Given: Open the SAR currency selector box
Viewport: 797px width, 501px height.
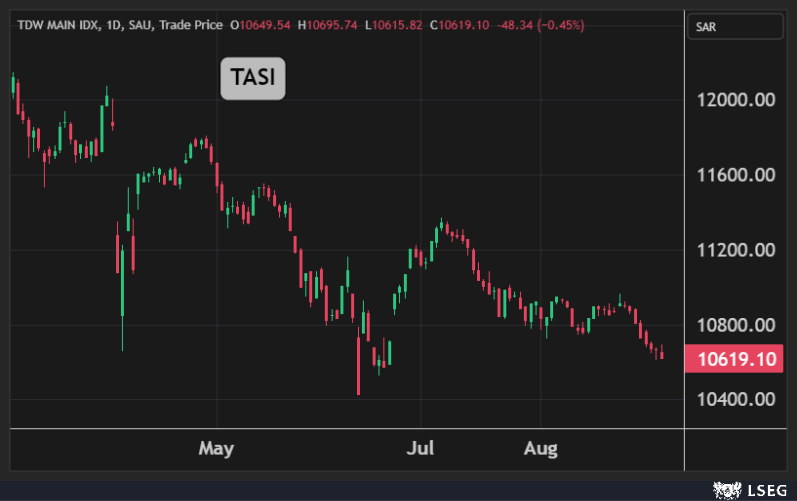Looking at the screenshot, I should 735,25.
